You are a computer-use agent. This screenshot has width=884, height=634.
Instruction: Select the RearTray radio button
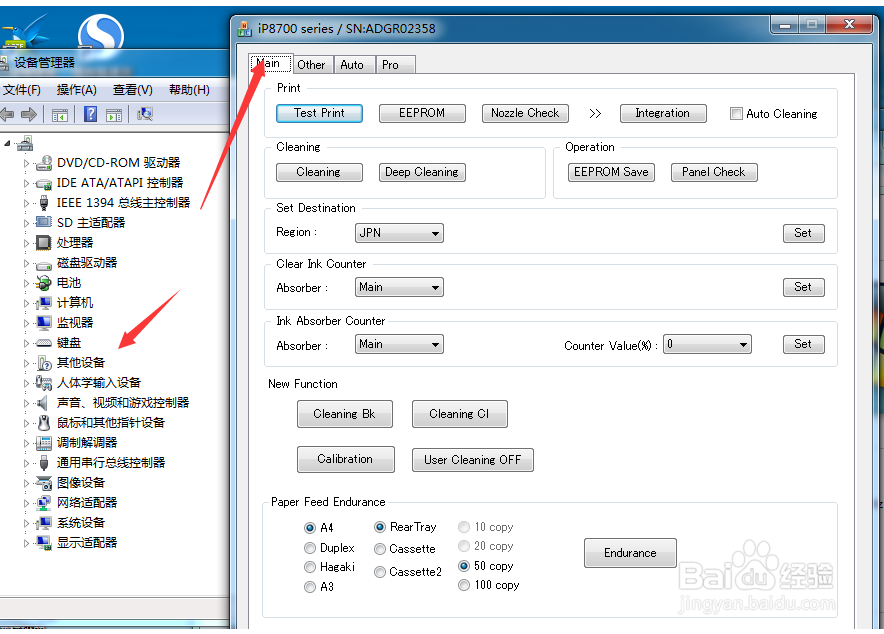click(x=380, y=527)
